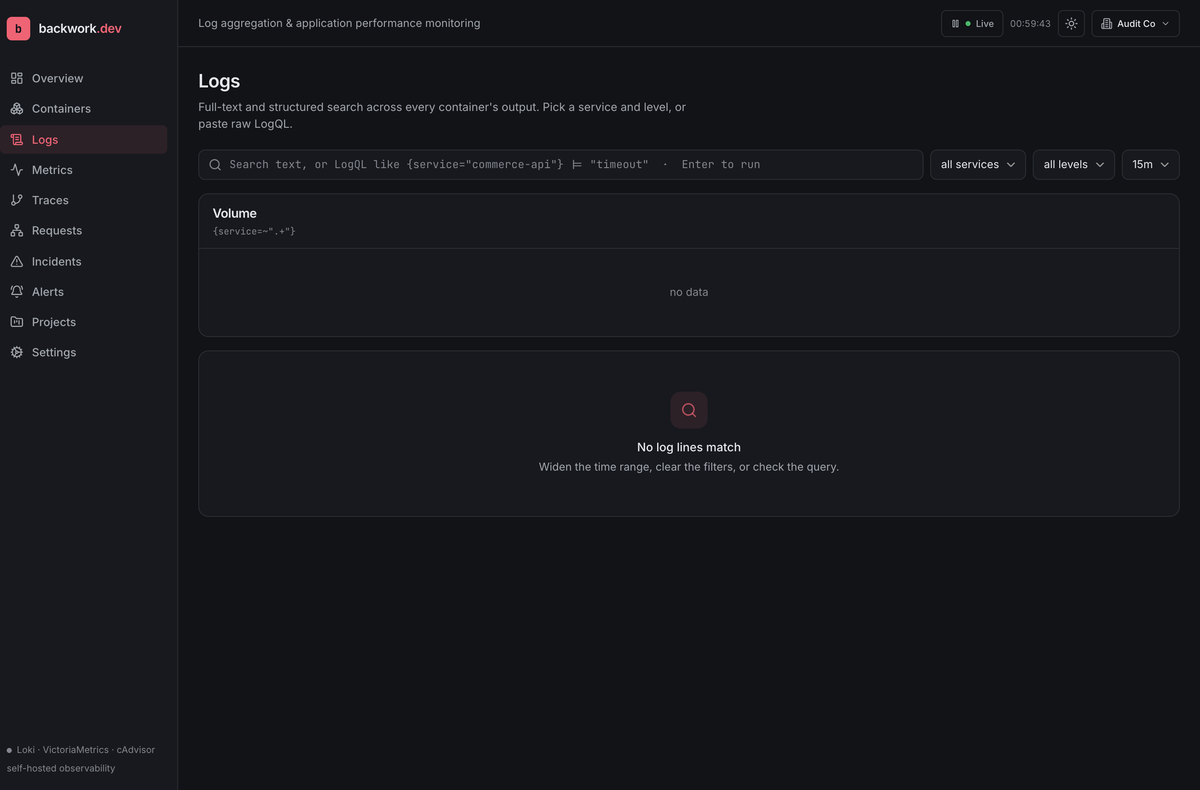Open the 15m time range dropdown
Screen dimensions: 1200x790
click(1151, 165)
